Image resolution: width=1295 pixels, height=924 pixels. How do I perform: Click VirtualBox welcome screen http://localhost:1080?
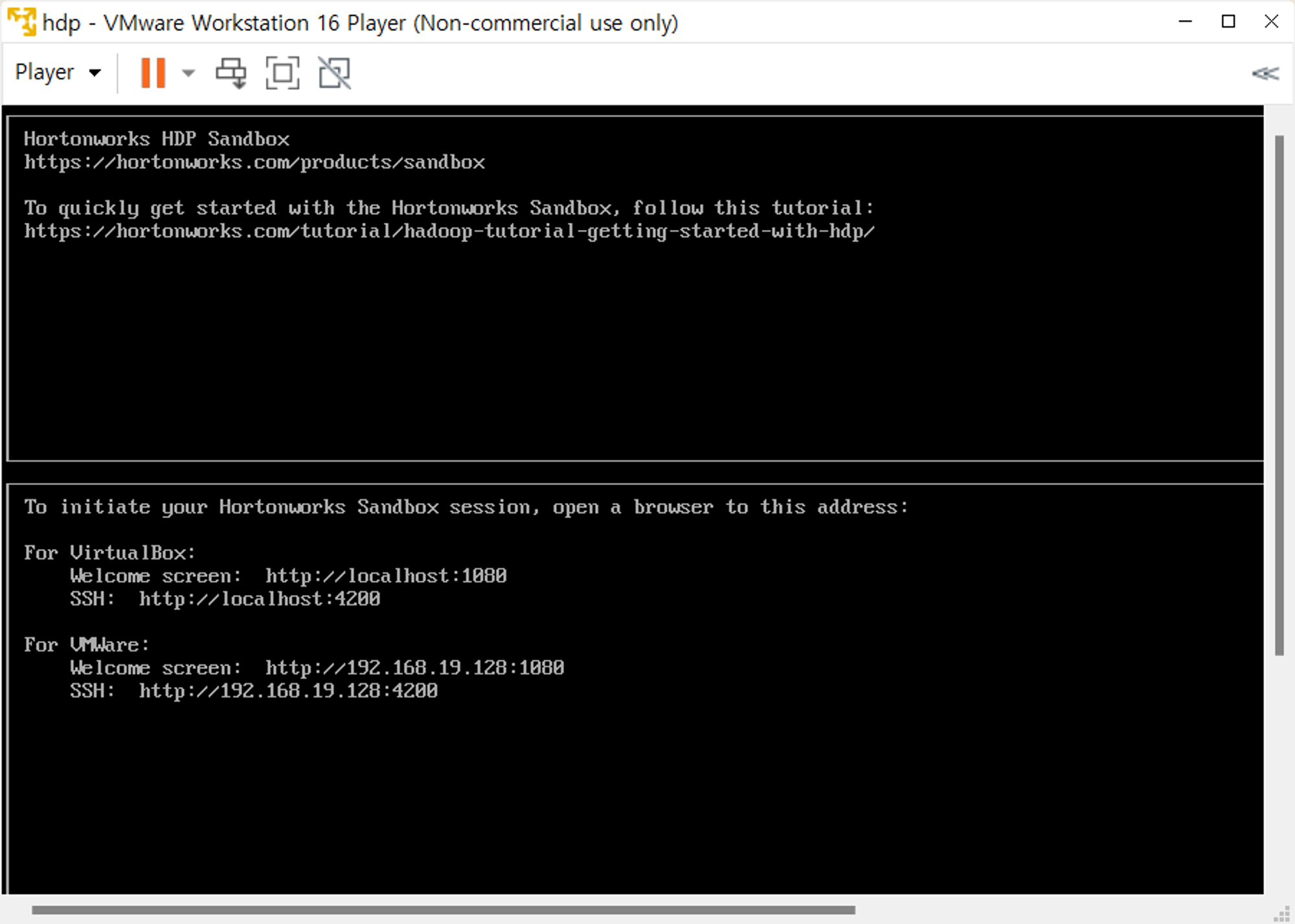click(x=386, y=576)
